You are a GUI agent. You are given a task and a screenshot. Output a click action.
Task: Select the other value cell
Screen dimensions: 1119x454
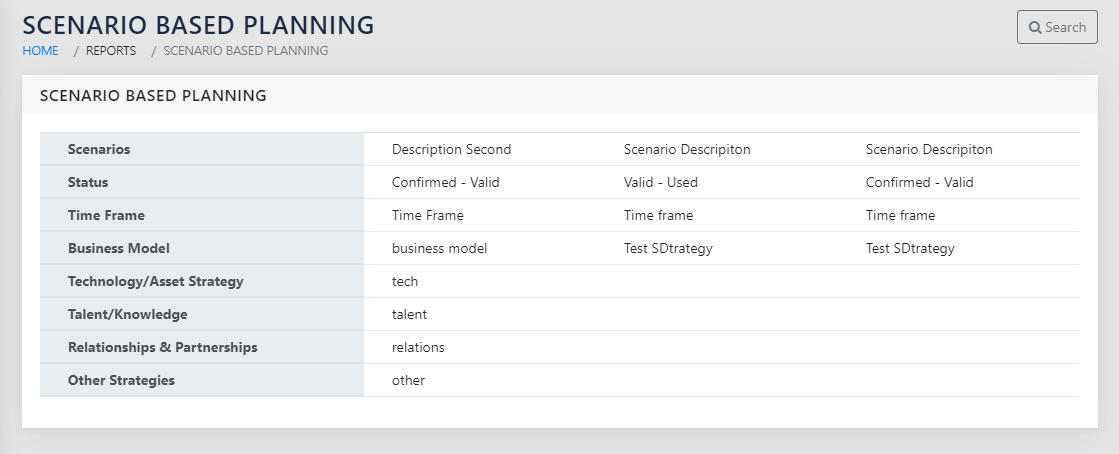408,380
